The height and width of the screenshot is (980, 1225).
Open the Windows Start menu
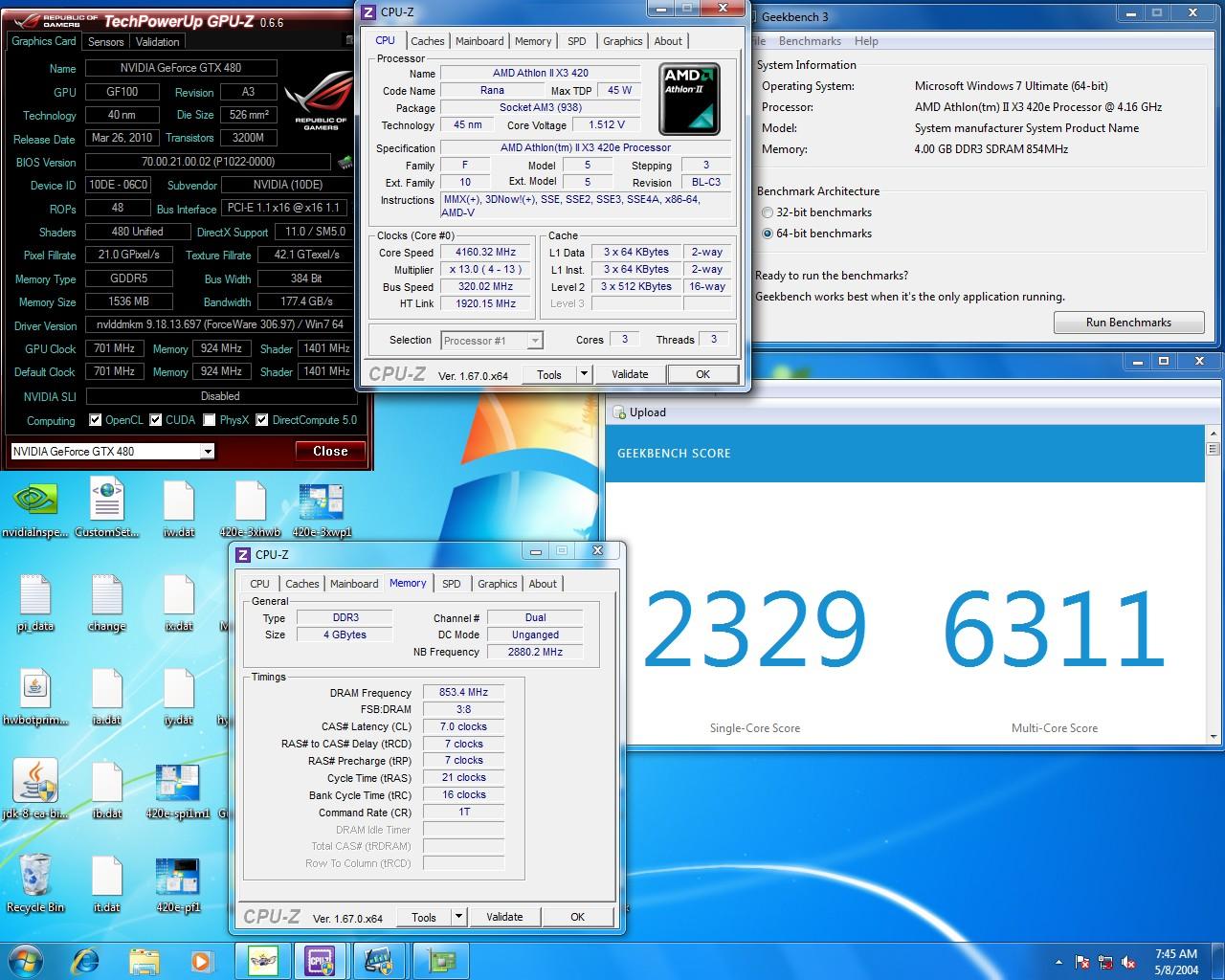pyautogui.click(x=26, y=960)
